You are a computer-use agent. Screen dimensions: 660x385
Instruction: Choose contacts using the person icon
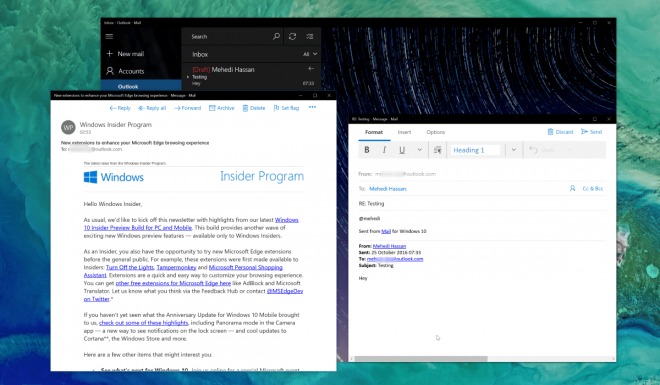572,189
